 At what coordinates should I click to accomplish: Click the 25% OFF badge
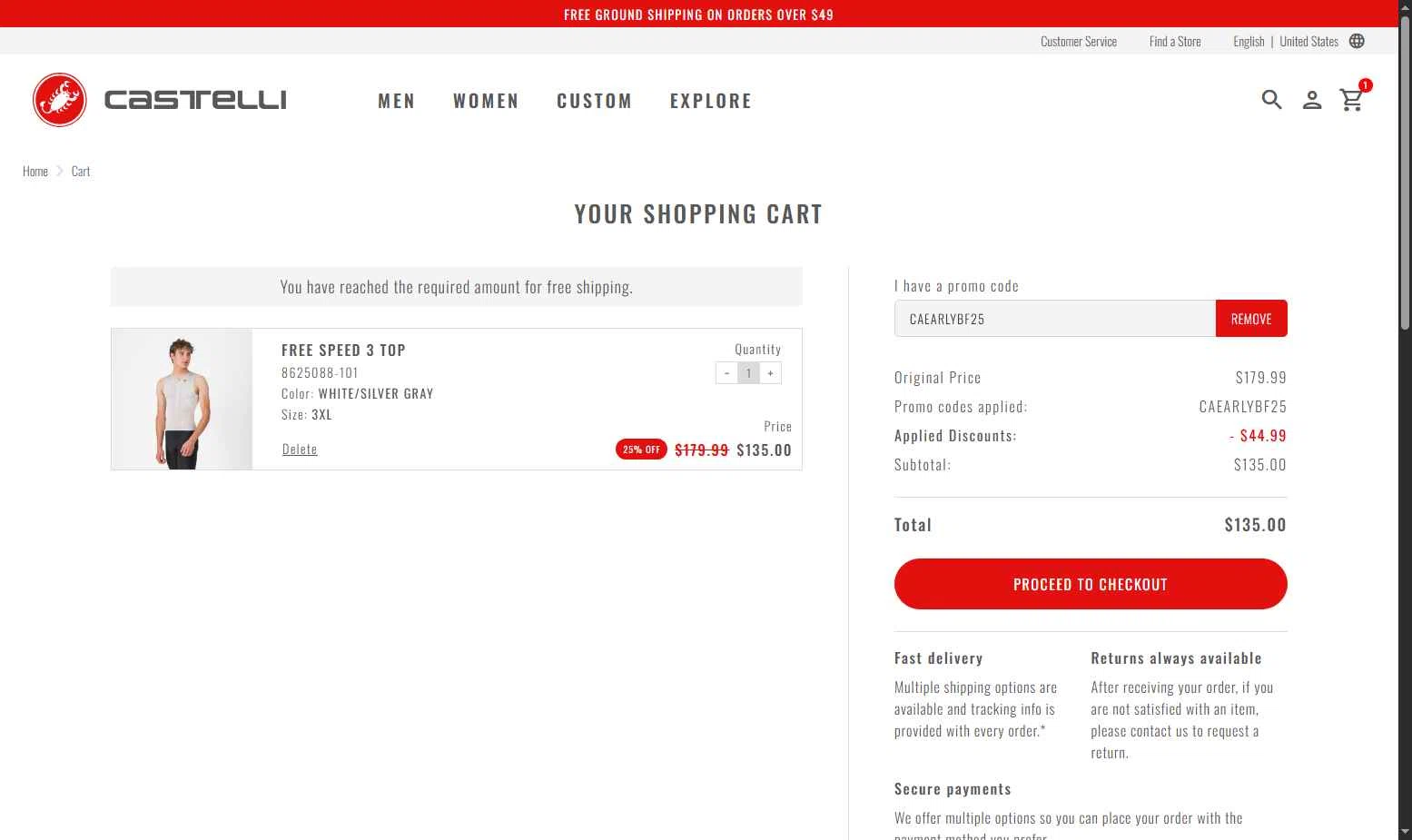click(641, 450)
